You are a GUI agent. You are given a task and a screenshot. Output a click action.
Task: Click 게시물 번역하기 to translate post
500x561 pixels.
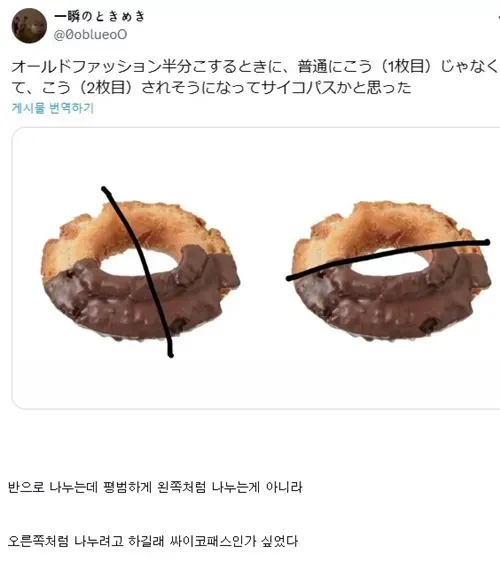(53, 108)
